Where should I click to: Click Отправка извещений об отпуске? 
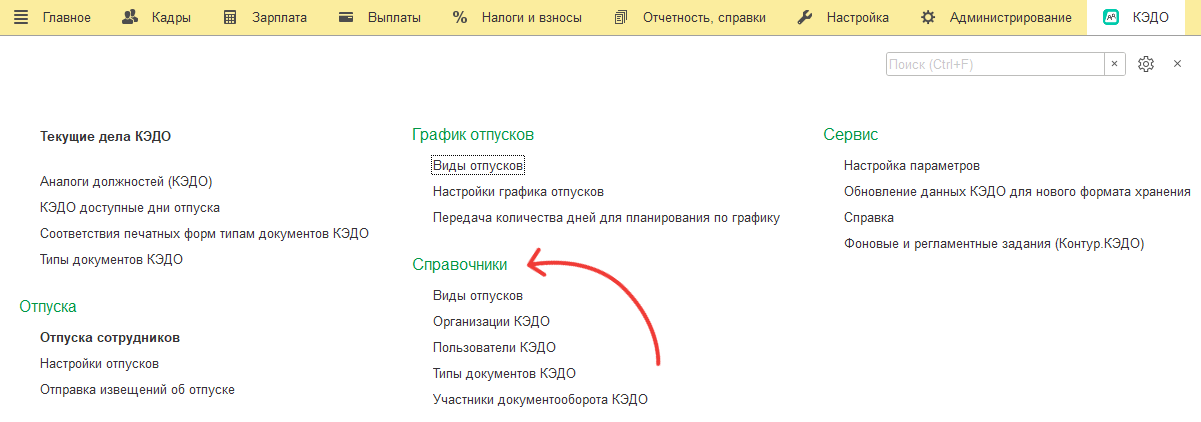click(x=137, y=390)
